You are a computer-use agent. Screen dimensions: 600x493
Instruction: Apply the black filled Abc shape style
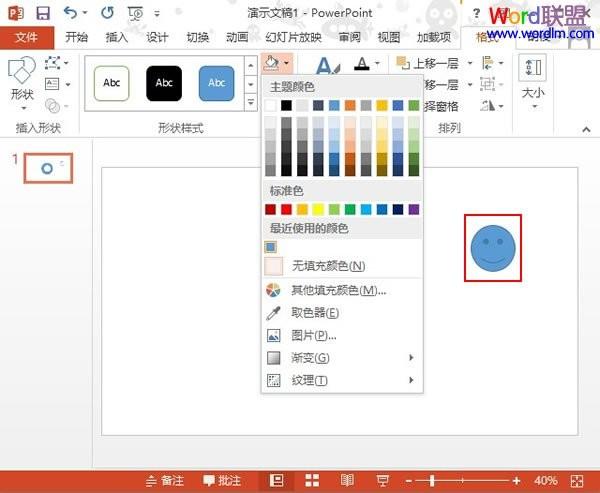click(164, 83)
